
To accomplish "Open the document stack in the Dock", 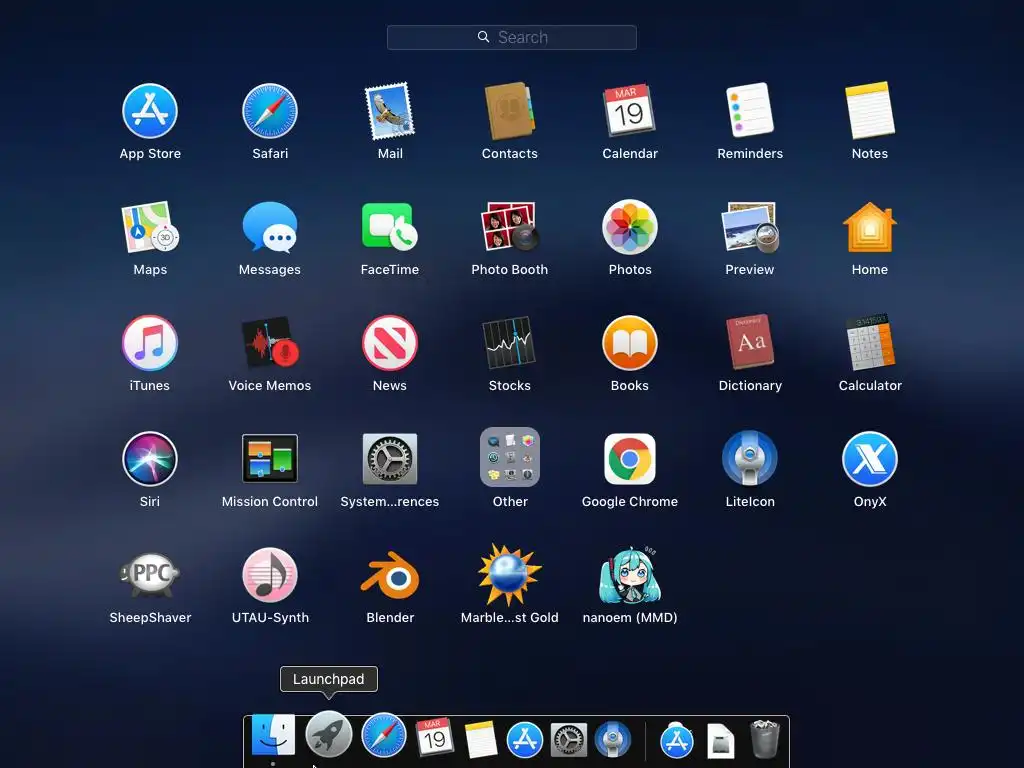I will (721, 741).
